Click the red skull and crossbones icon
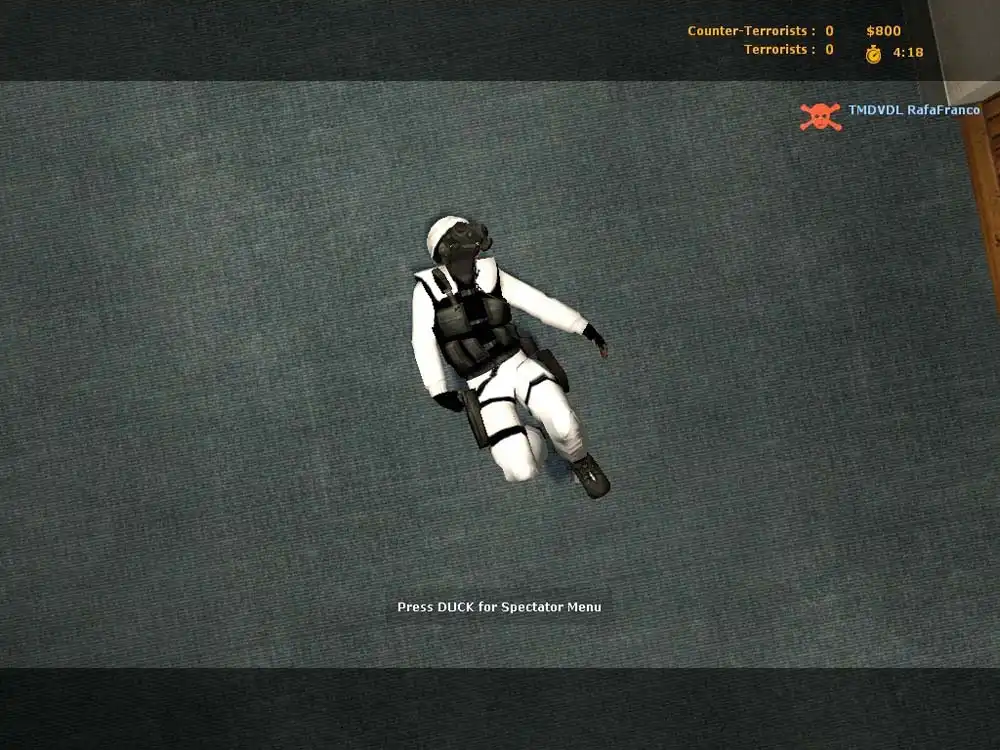This screenshot has height=750, width=1000. point(819,116)
